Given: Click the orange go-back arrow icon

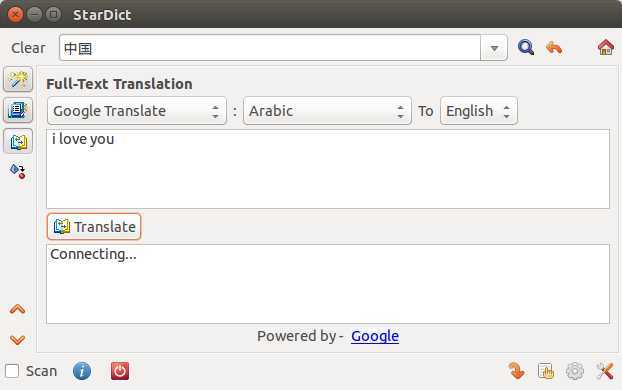Looking at the screenshot, I should pyautogui.click(x=554, y=48).
